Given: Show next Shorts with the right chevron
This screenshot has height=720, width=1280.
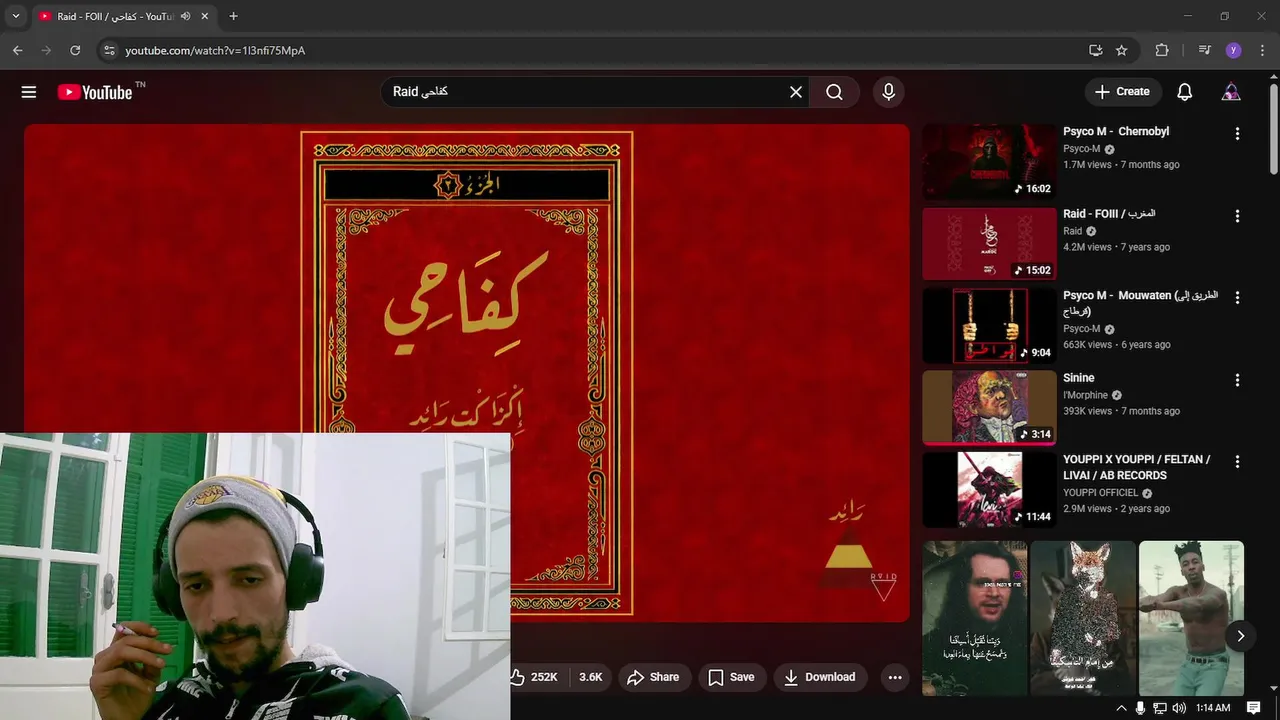Looking at the screenshot, I should (x=1240, y=636).
